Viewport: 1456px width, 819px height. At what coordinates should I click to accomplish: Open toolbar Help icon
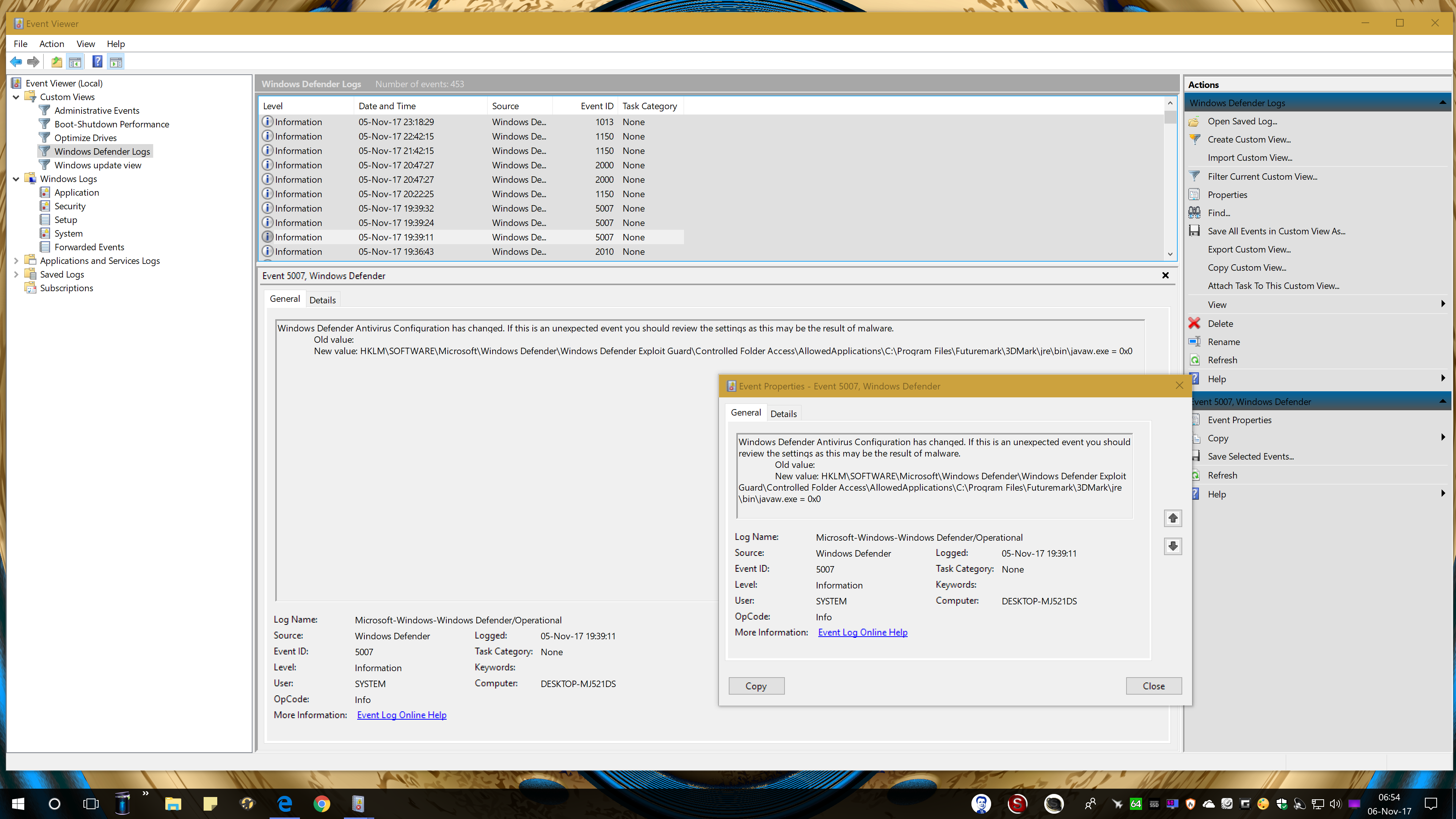97,61
